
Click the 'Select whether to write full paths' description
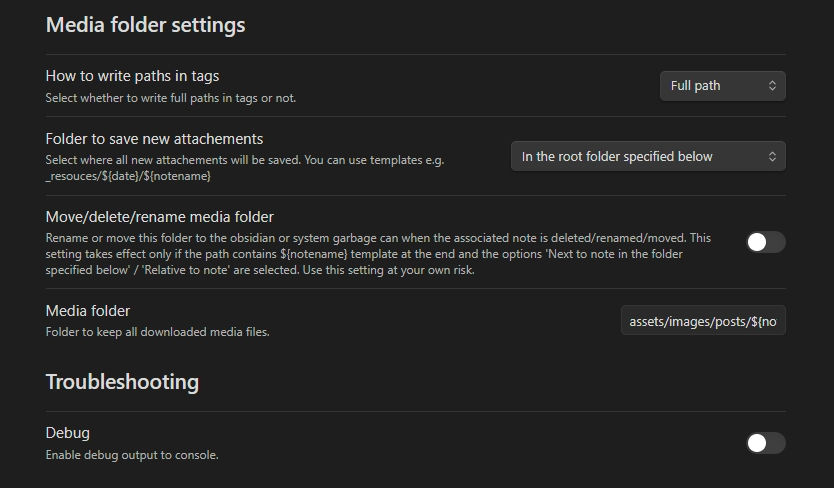click(x=170, y=98)
